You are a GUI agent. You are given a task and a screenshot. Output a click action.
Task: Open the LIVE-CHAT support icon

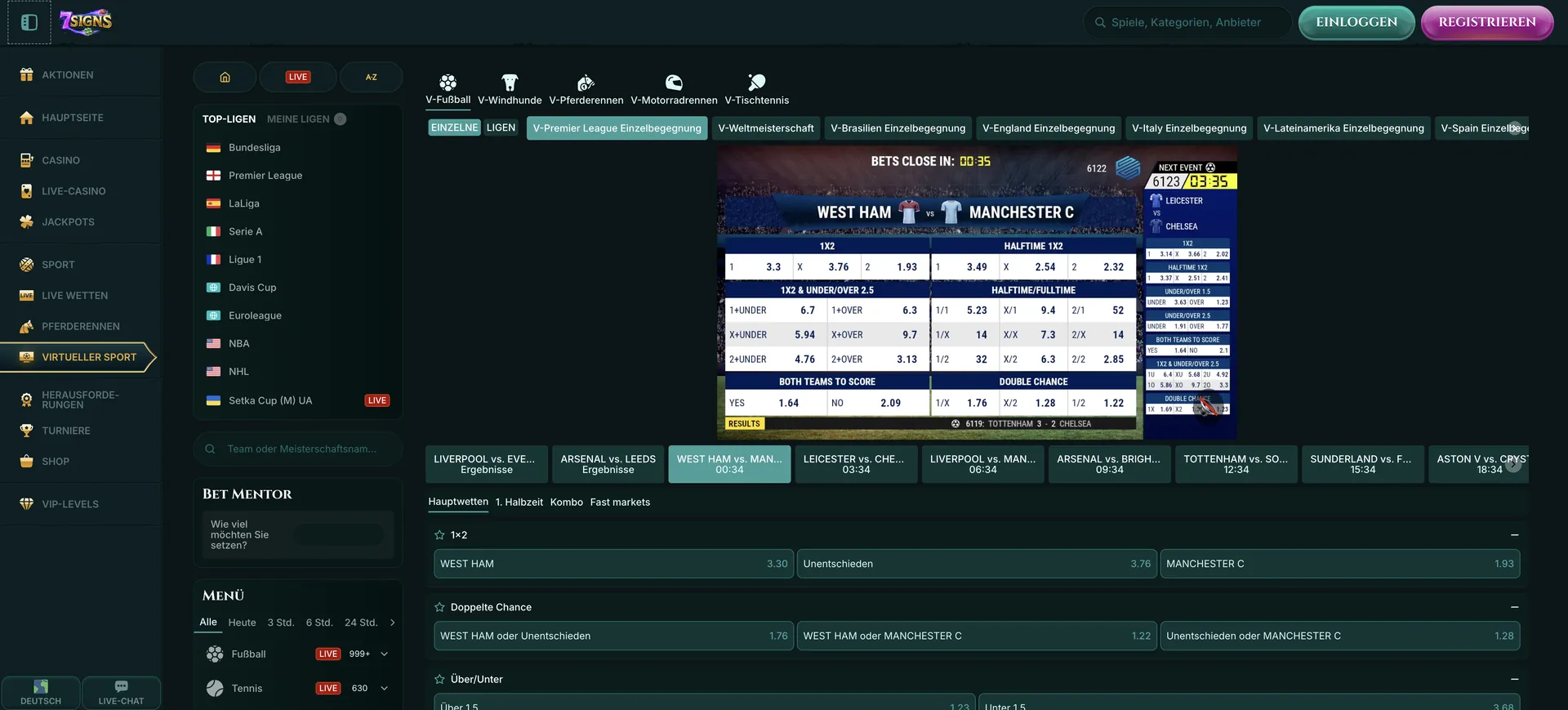pos(121,692)
